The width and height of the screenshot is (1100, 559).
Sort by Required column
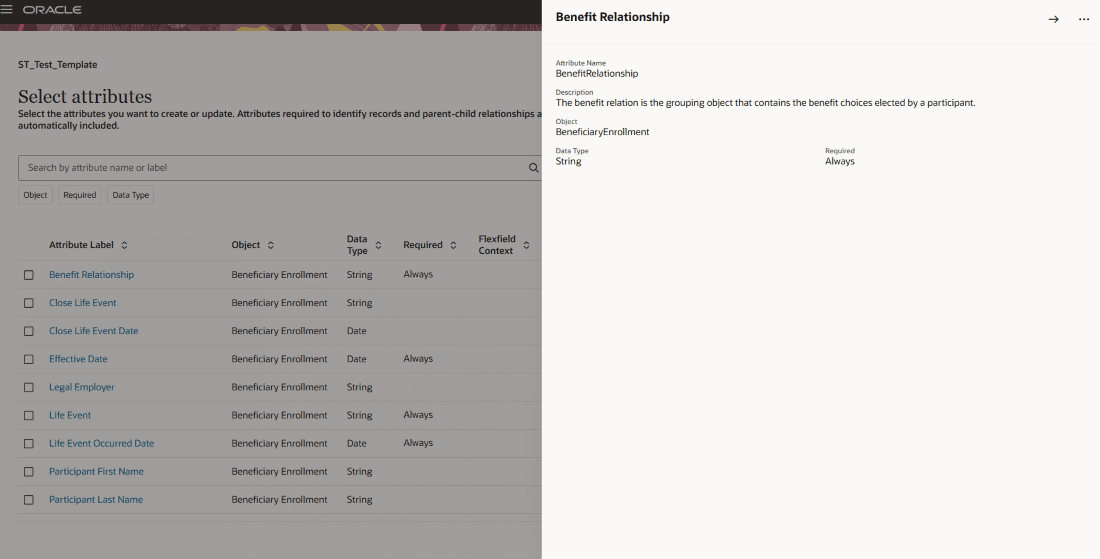tap(453, 245)
